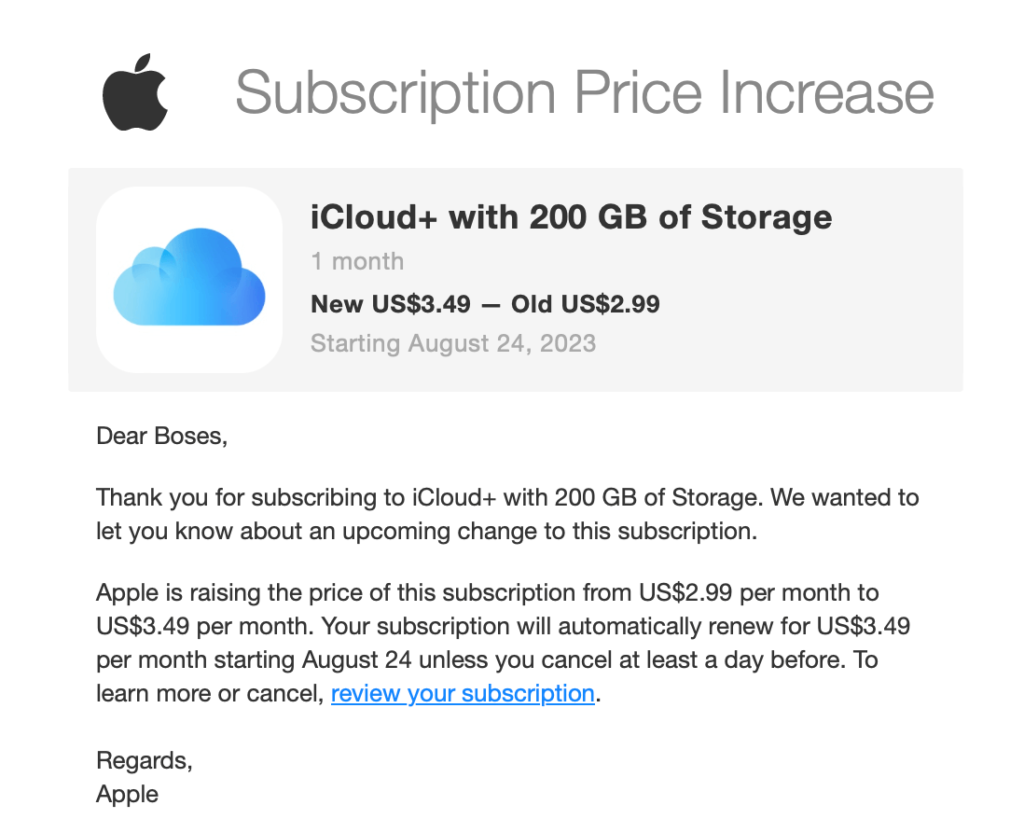Click the 1 month duration label
This screenshot has height=819, width=1024.
pyautogui.click(x=357, y=261)
